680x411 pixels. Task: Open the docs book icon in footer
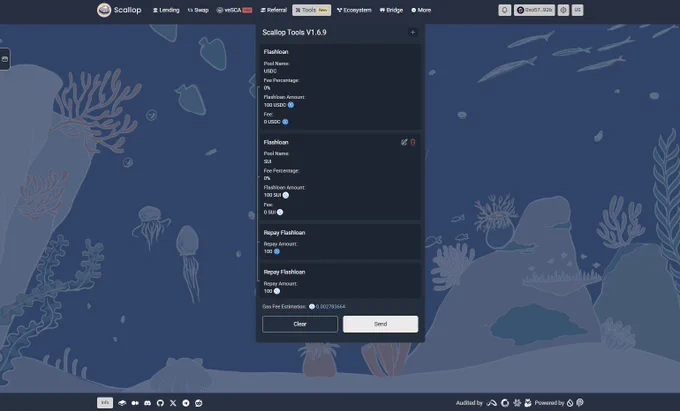[122, 403]
